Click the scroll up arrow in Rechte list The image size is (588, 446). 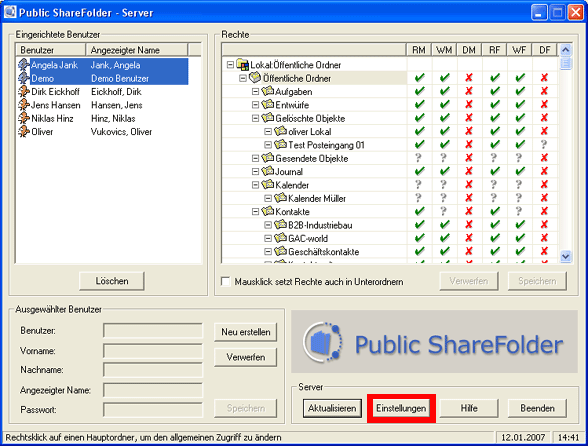(566, 50)
